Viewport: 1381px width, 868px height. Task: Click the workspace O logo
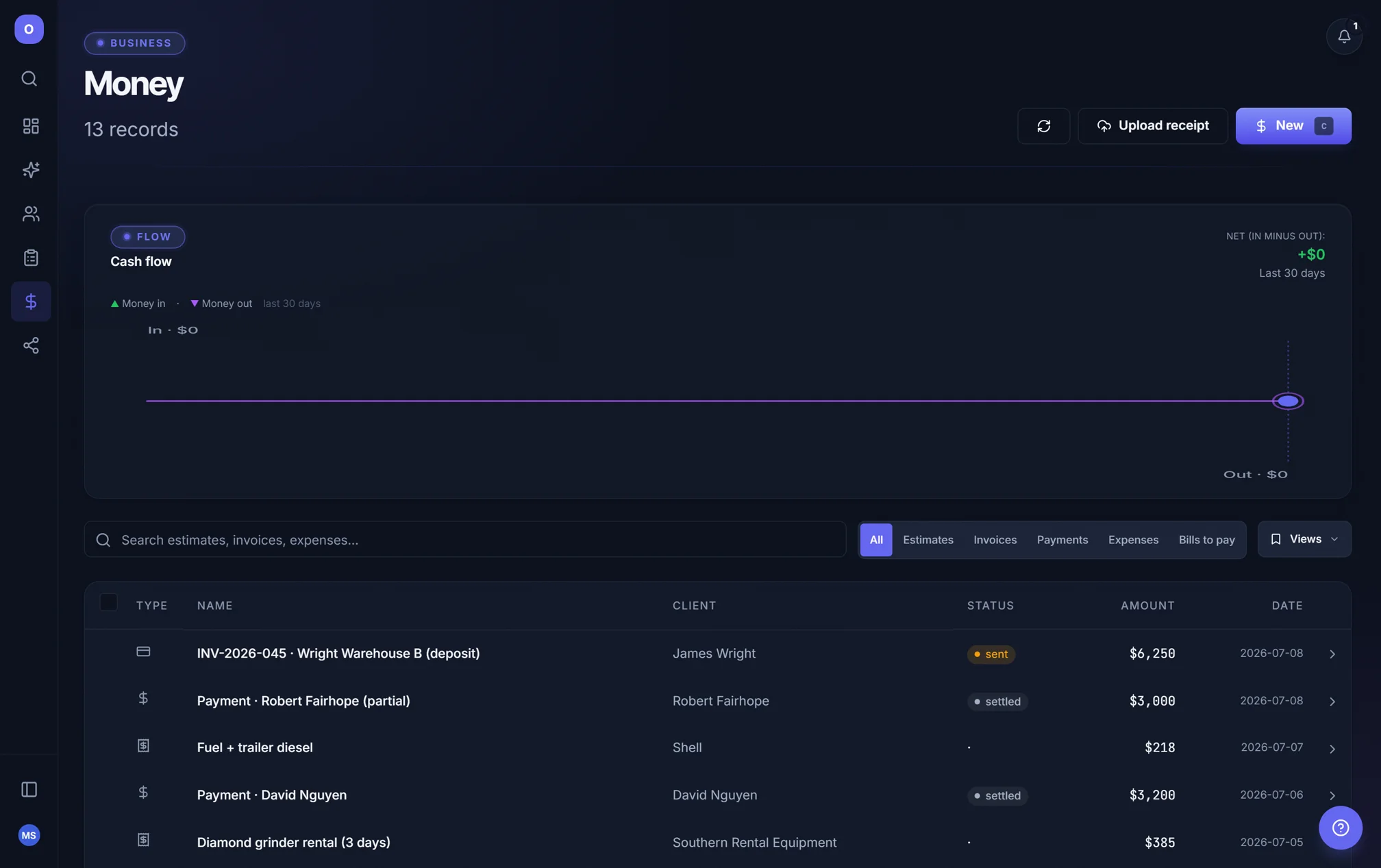[x=29, y=29]
